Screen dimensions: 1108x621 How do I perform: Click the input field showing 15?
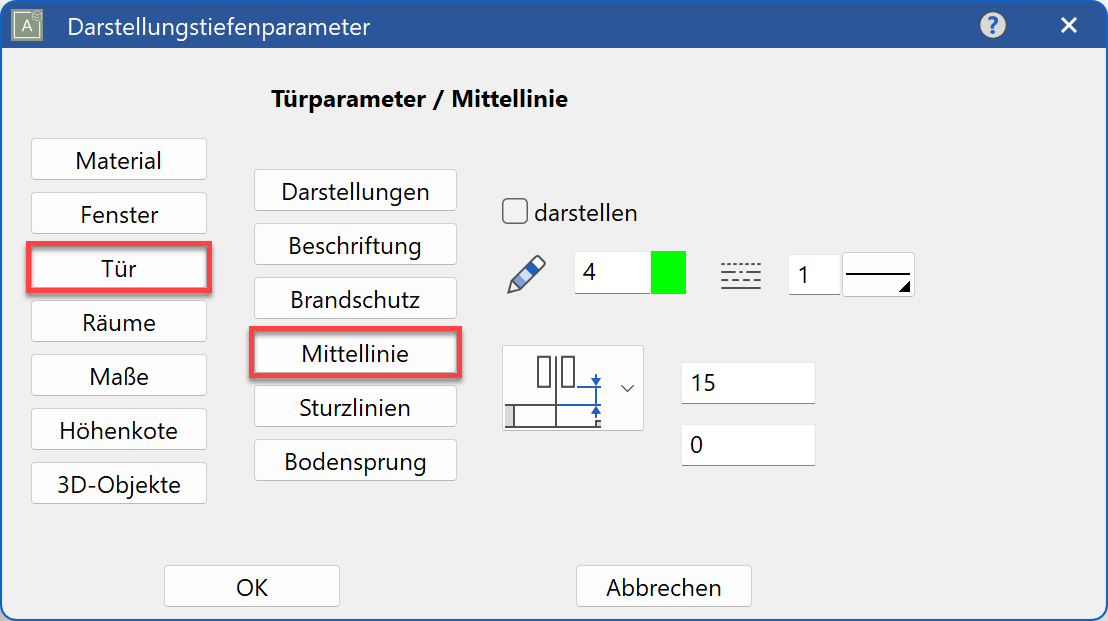pyautogui.click(x=747, y=383)
